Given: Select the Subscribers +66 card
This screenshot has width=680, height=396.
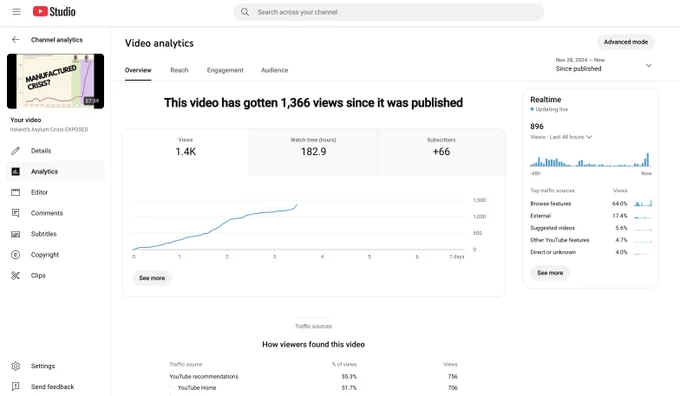Looking at the screenshot, I should pyautogui.click(x=441, y=152).
